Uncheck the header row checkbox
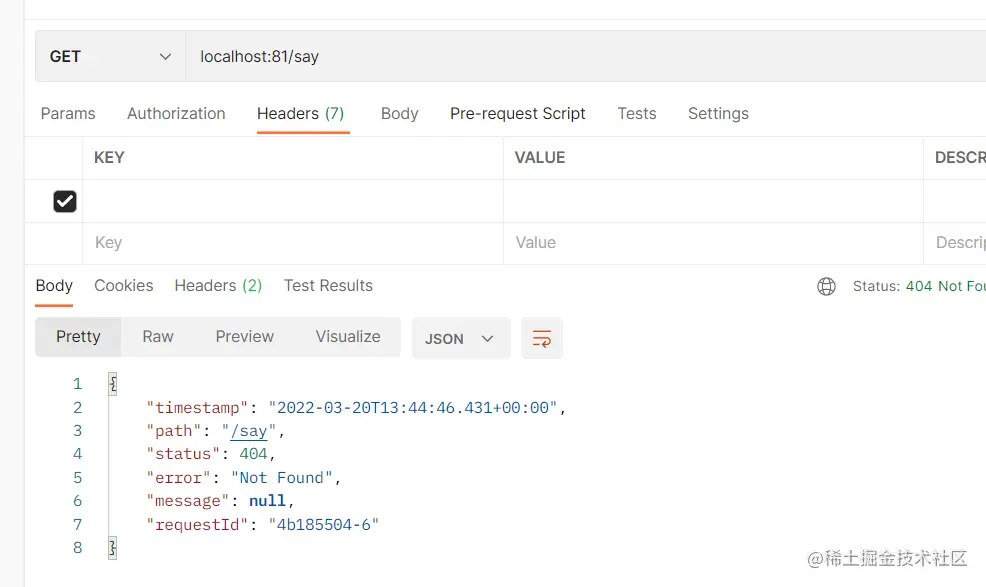The width and height of the screenshot is (986, 587). point(65,201)
